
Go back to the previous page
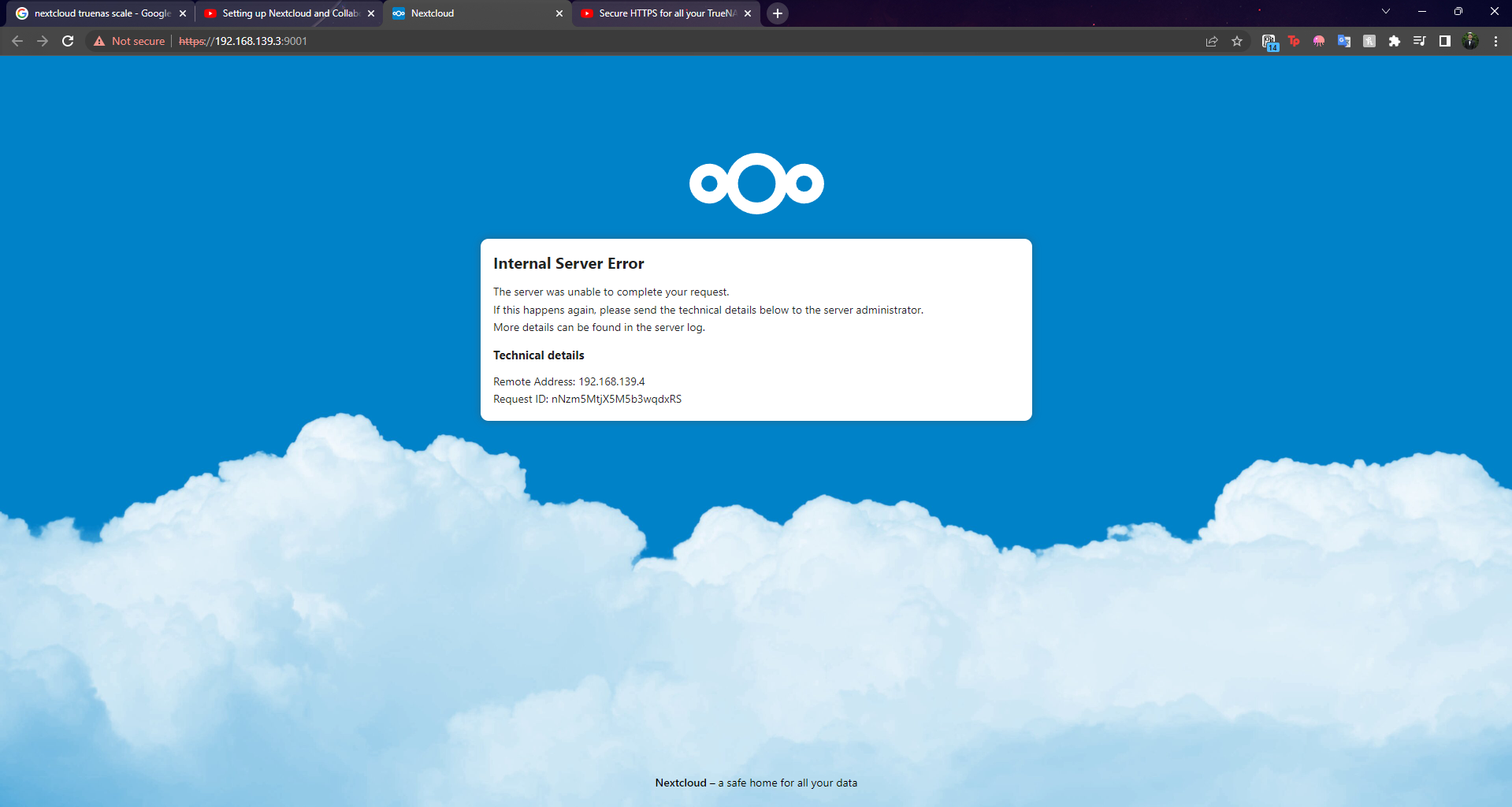[x=17, y=41]
